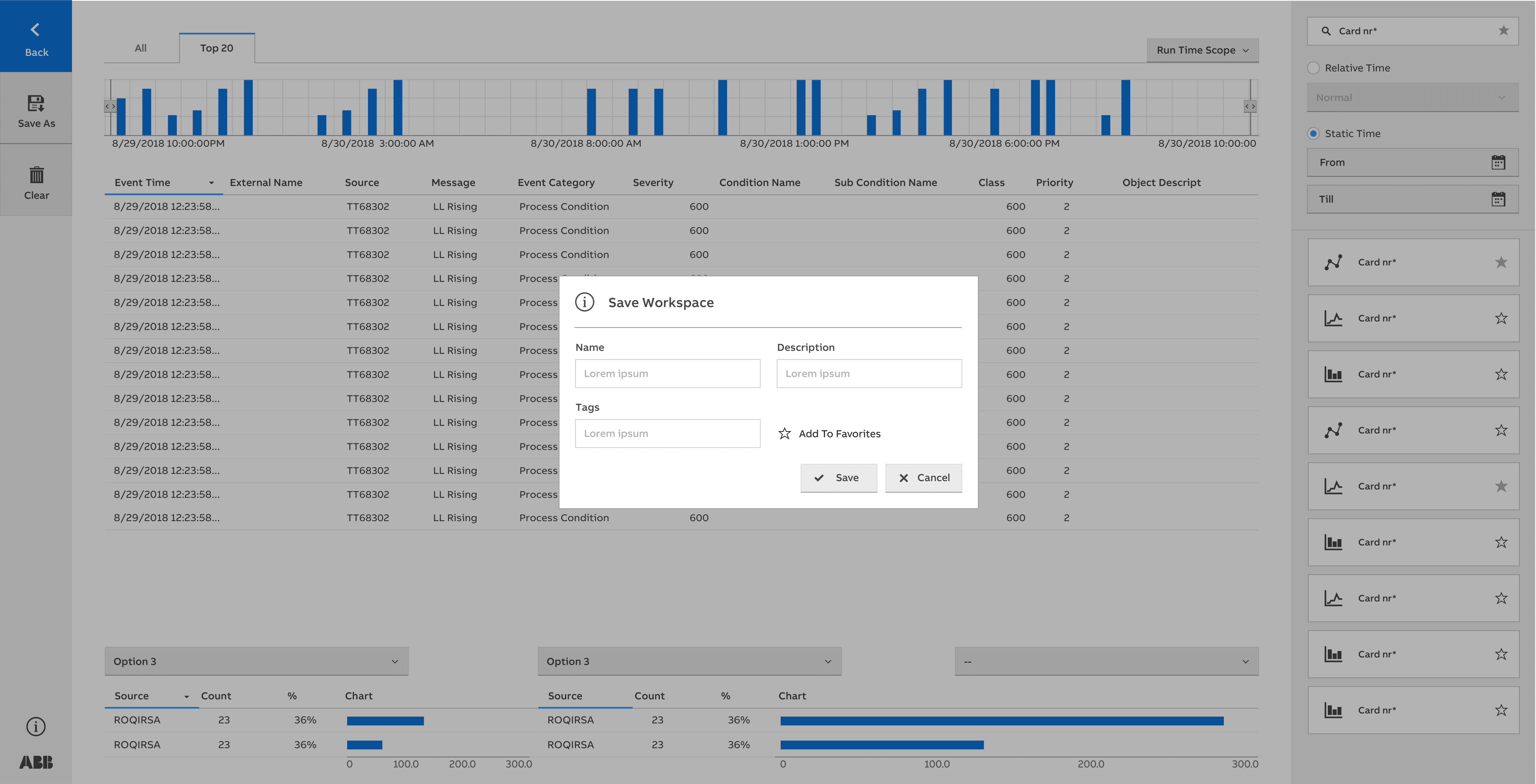Viewport: 1536px width, 784px height.
Task: Click the Name input field in dialog
Action: click(x=667, y=373)
